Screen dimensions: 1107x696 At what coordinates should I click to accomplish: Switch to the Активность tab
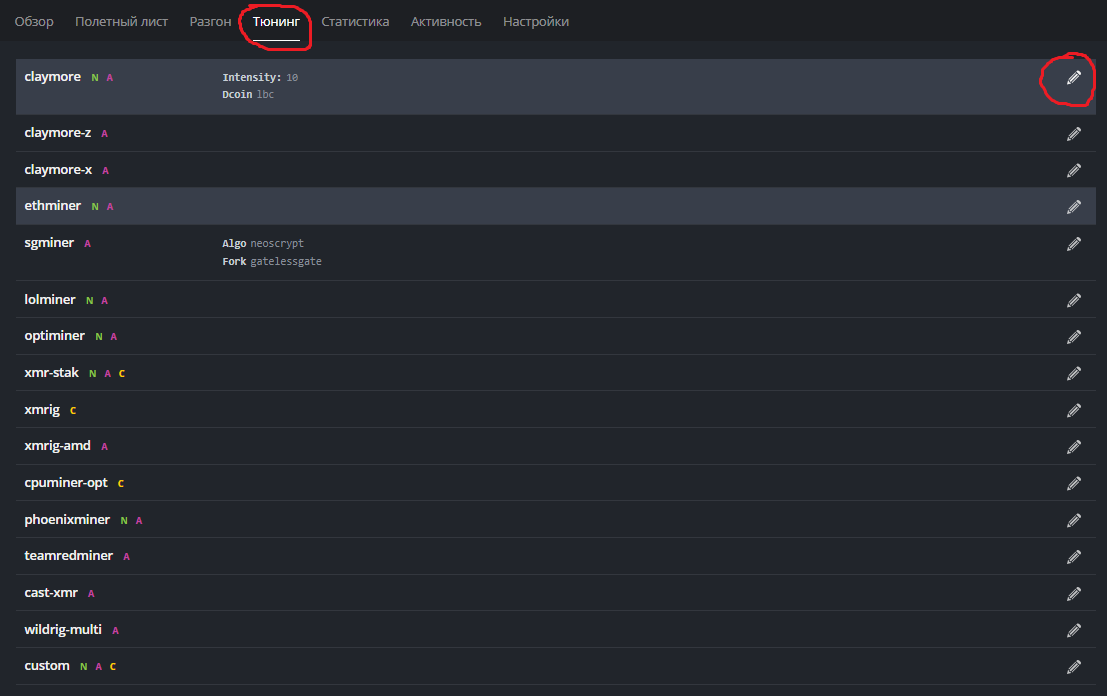click(x=446, y=22)
